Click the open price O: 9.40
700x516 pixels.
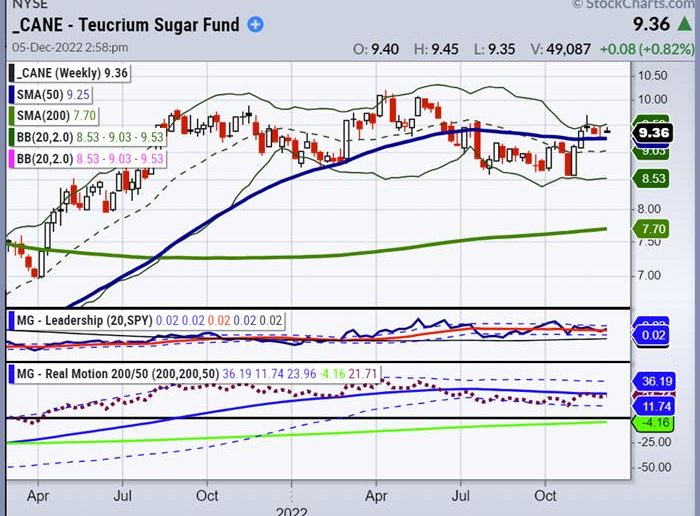pyautogui.click(x=376, y=49)
